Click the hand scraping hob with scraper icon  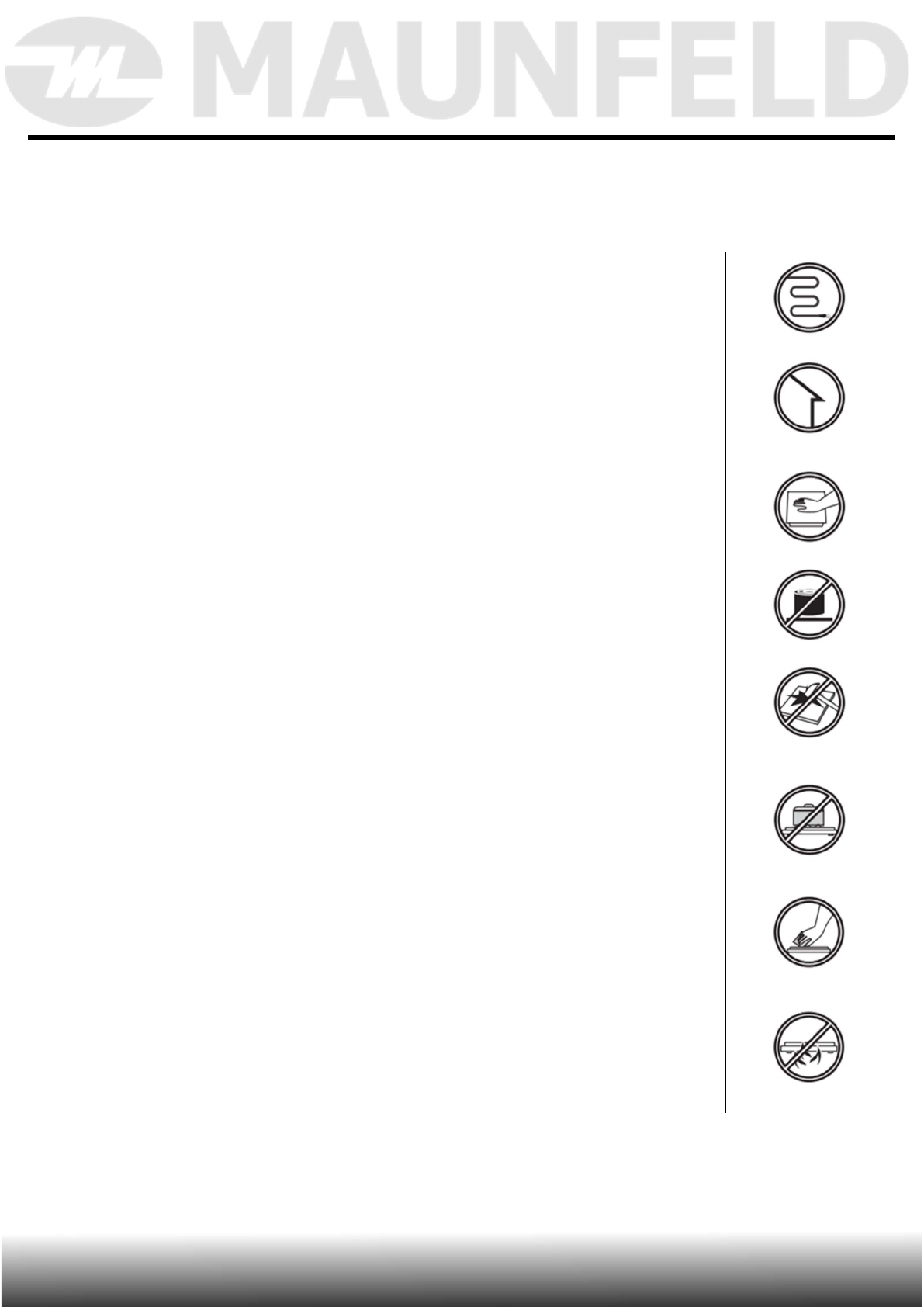[809, 932]
